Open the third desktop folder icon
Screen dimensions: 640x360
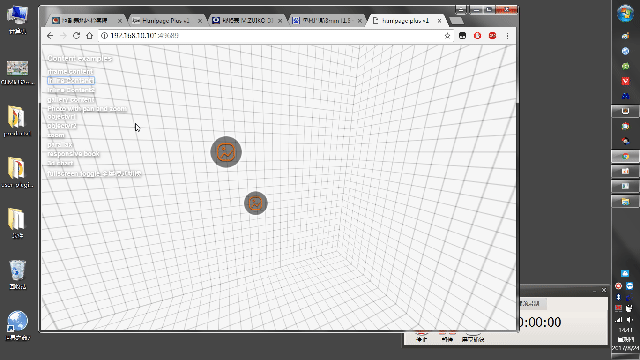pos(17,223)
